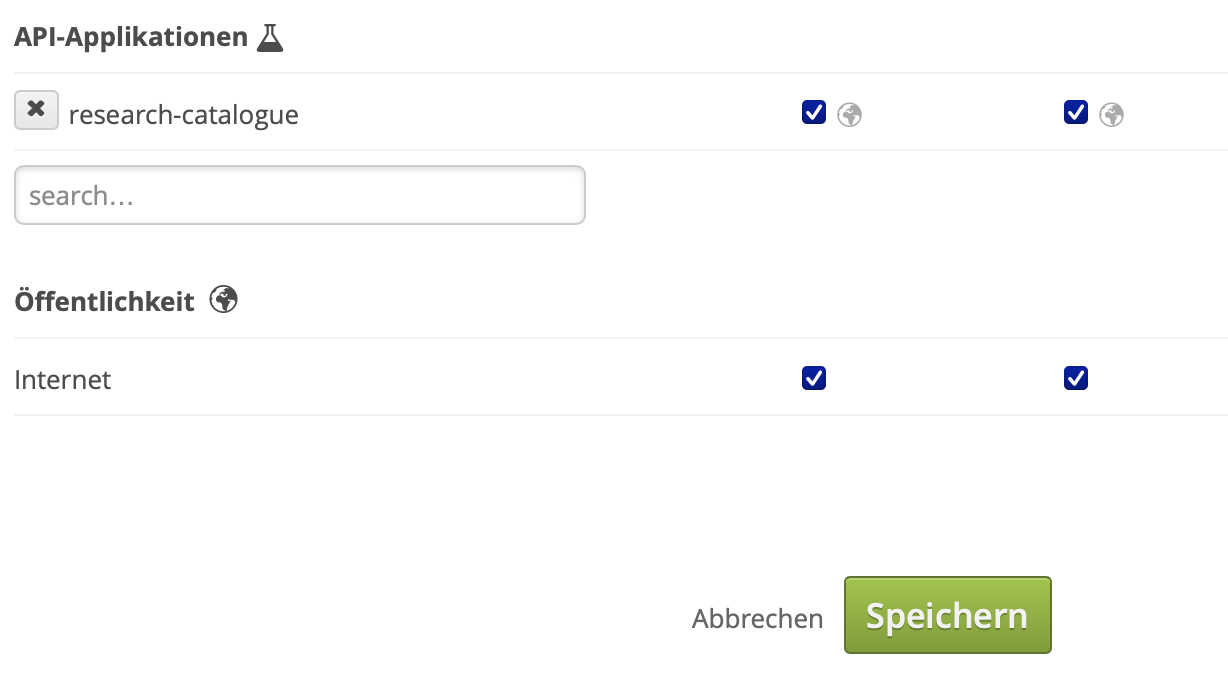Uncheck the left Internet checkbox
This screenshot has height=698, width=1228.
pos(814,378)
